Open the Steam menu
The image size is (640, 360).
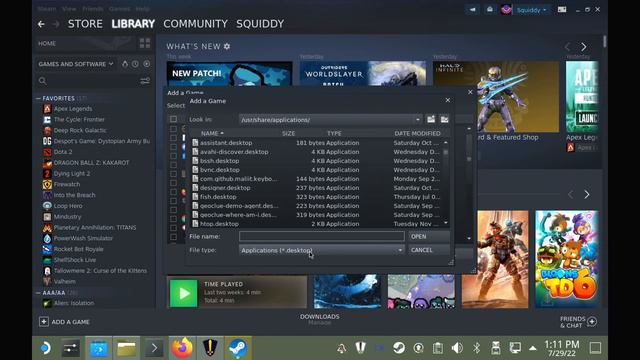coord(46,9)
